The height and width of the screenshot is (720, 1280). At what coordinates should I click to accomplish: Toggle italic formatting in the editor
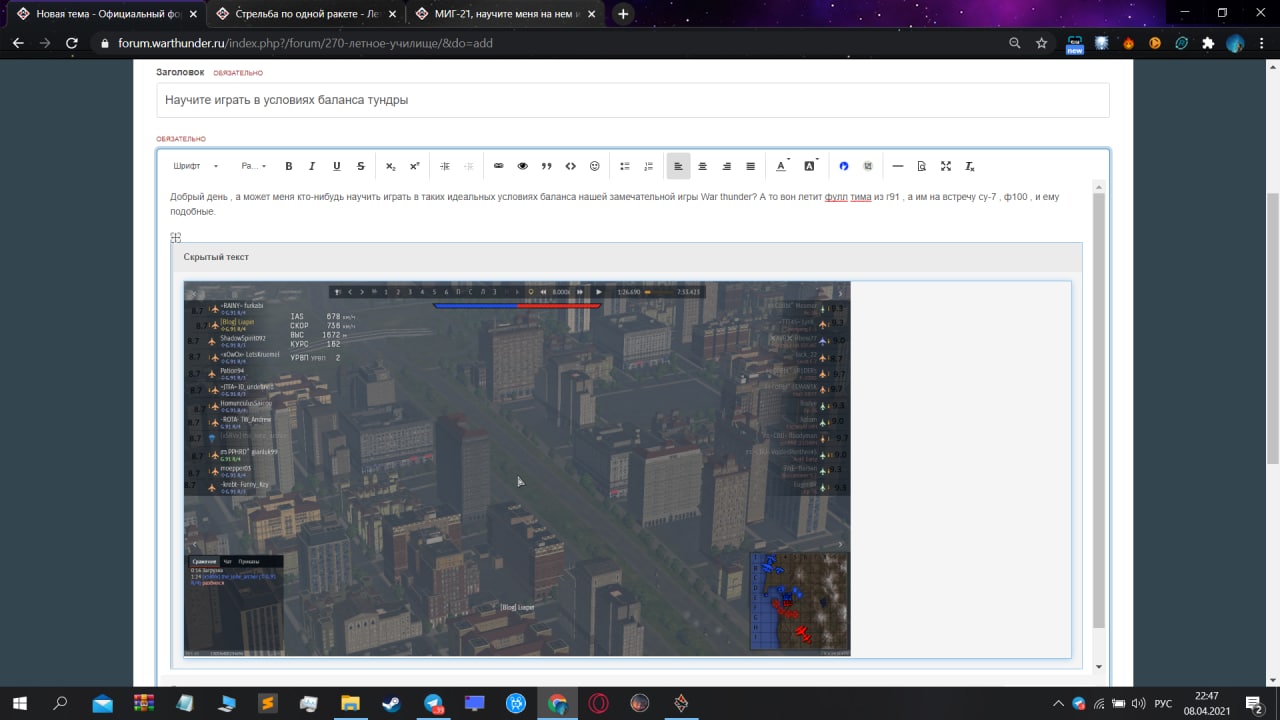click(x=312, y=166)
